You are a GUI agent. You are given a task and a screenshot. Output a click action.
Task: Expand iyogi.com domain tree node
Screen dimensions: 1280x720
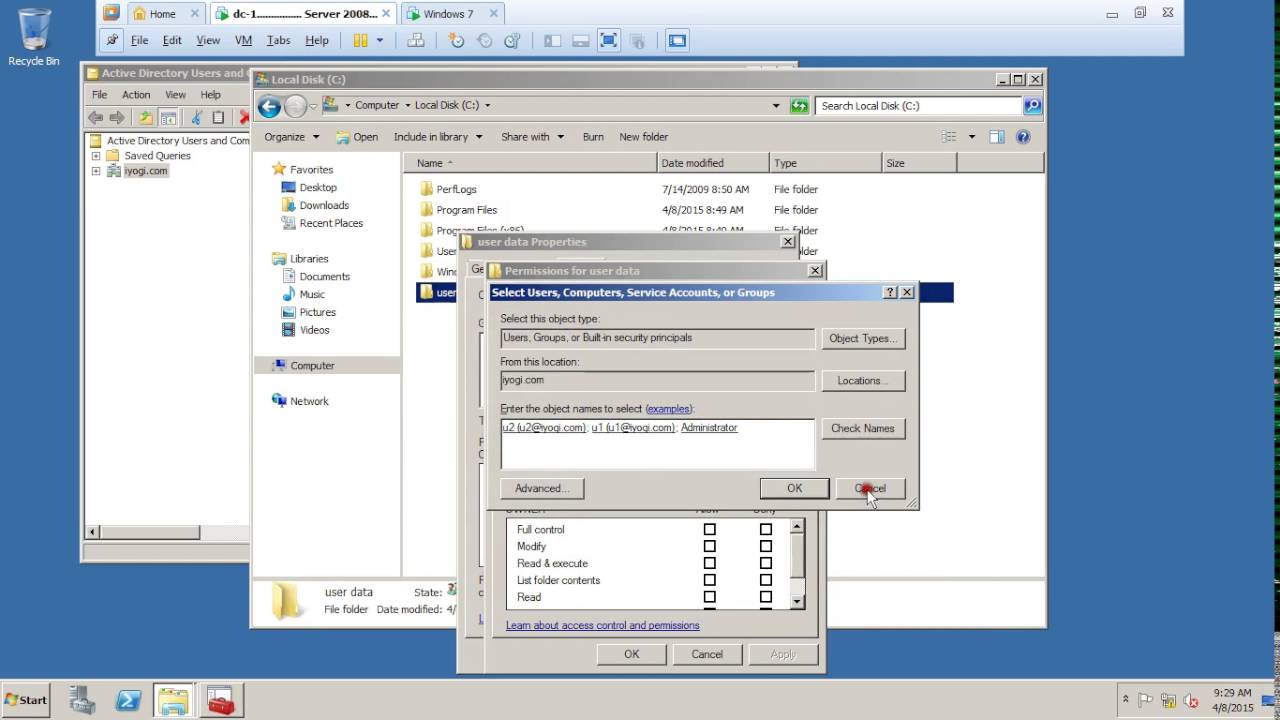(x=96, y=171)
